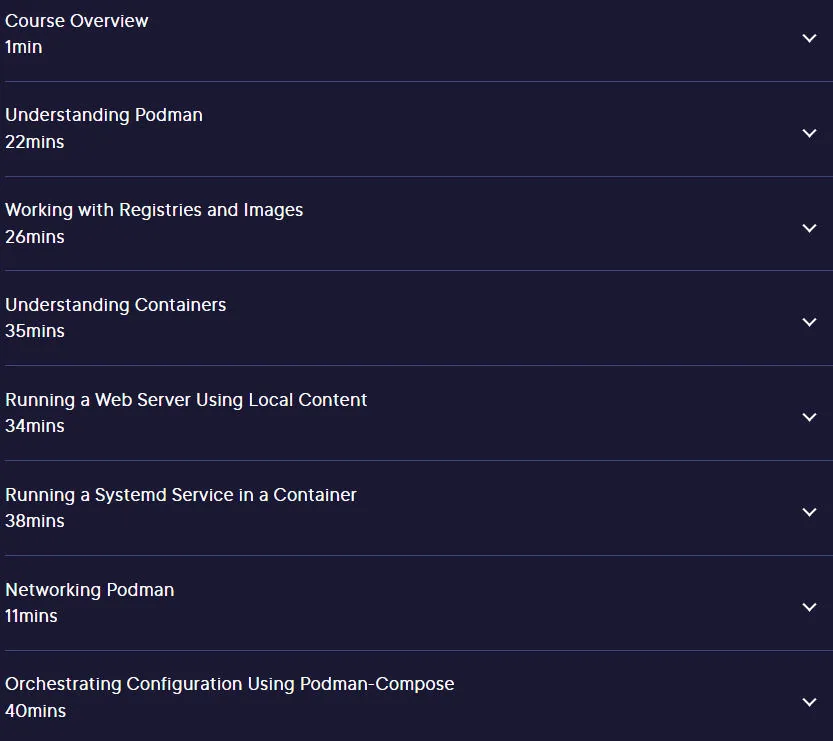
Task: Select the 38mins duration label
Action: click(35, 521)
